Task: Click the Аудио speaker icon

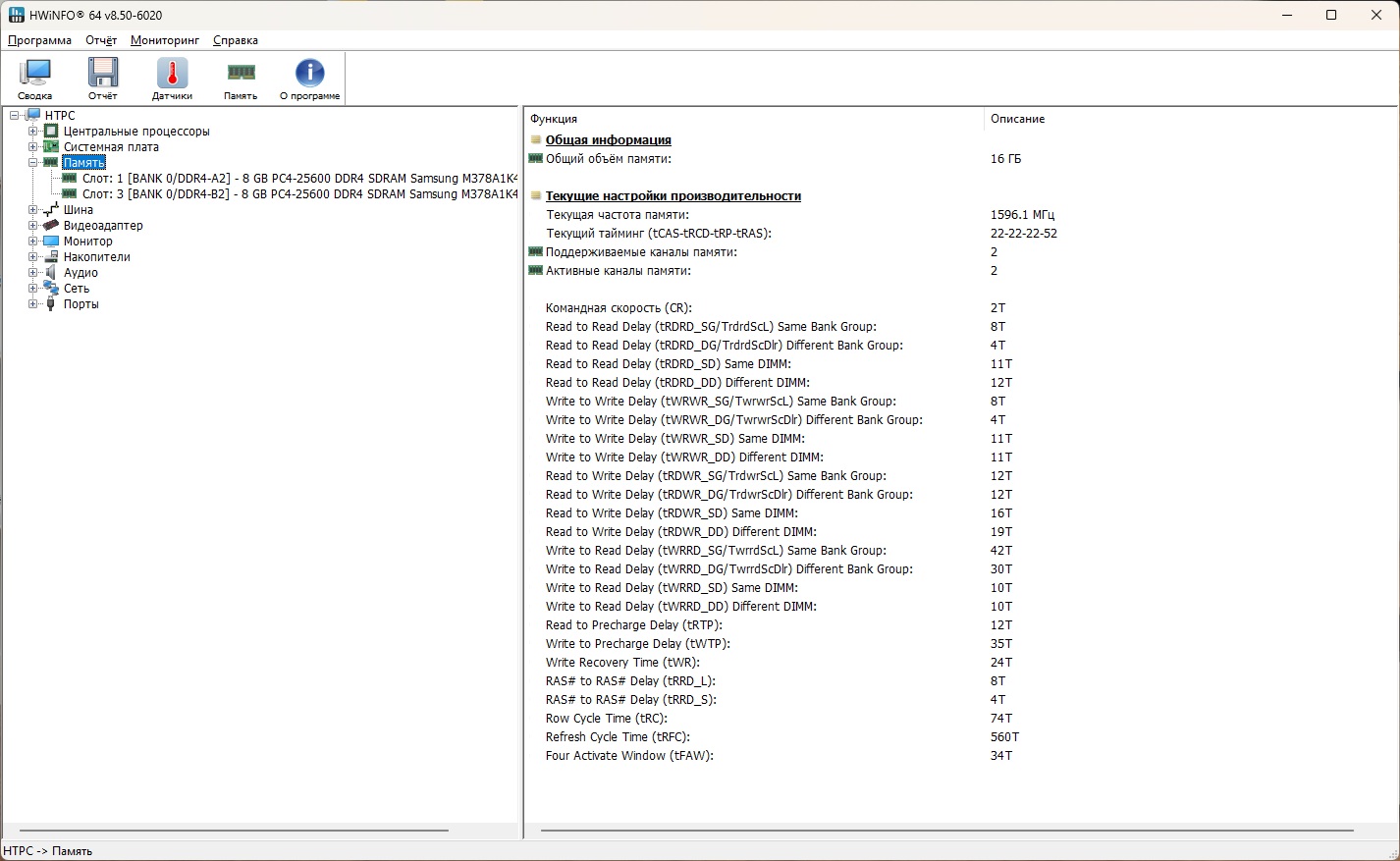Action: tap(51, 272)
